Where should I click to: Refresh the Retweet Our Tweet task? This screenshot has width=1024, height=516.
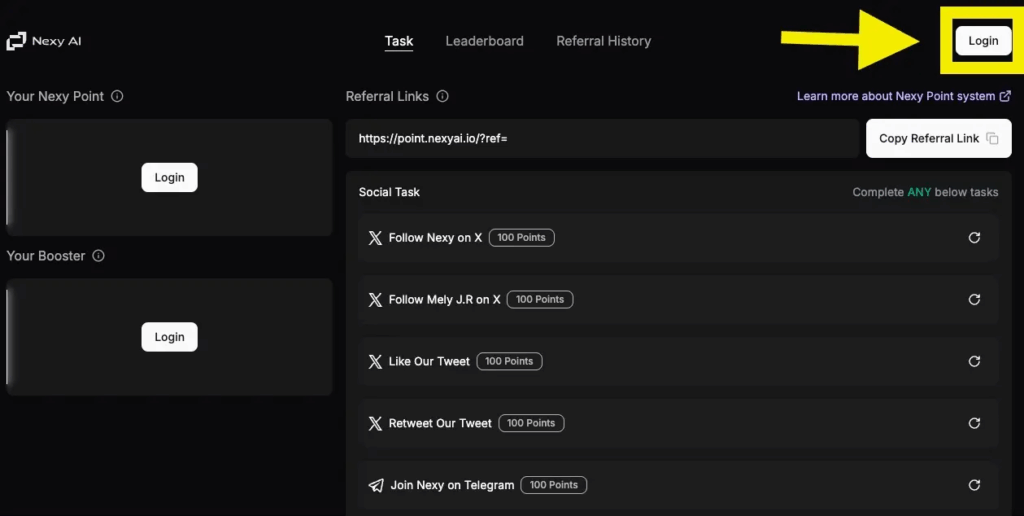point(974,423)
